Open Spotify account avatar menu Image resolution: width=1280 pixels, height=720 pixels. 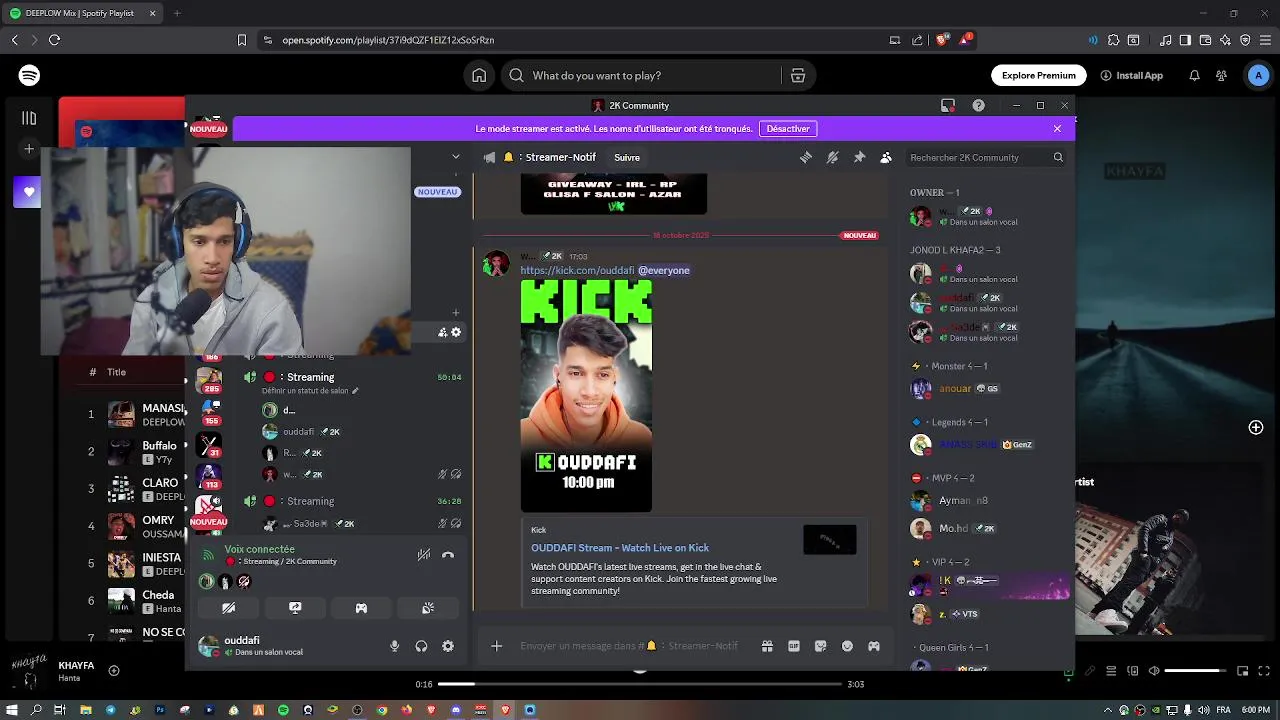coord(1258,75)
